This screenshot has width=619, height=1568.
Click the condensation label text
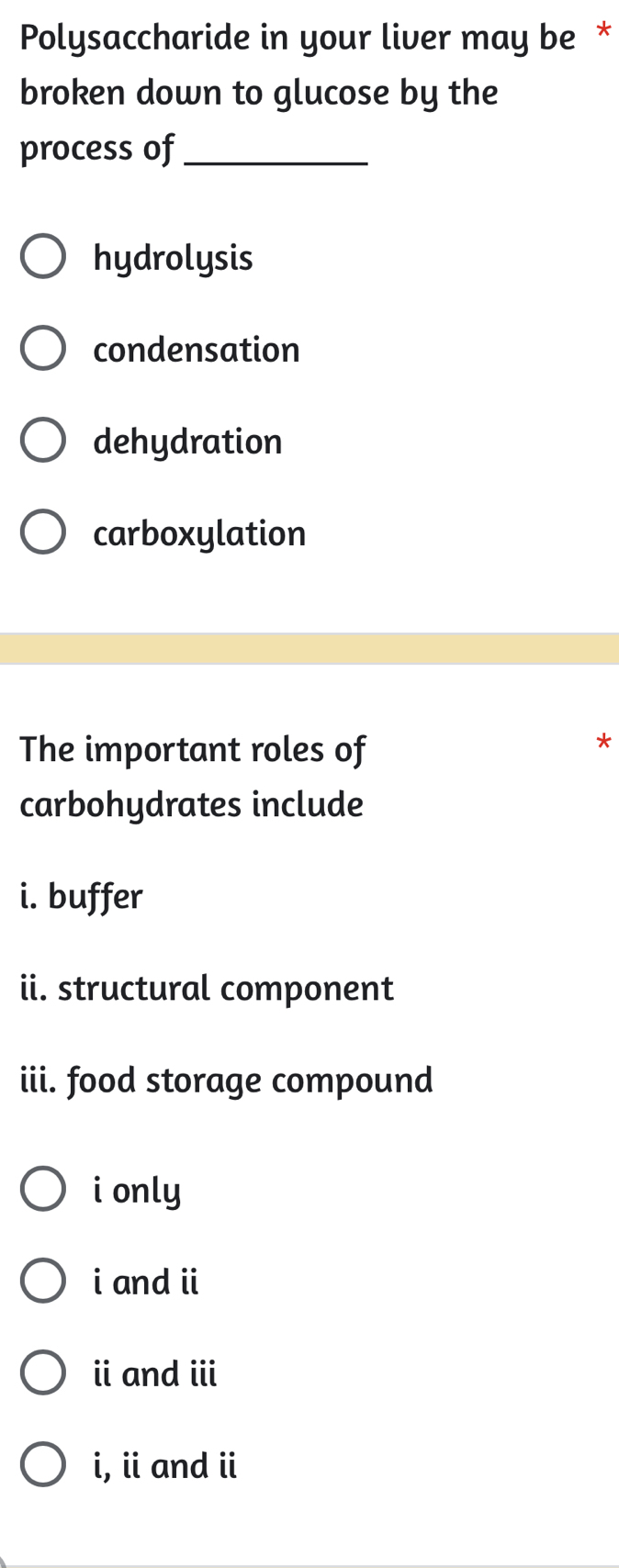click(x=197, y=350)
